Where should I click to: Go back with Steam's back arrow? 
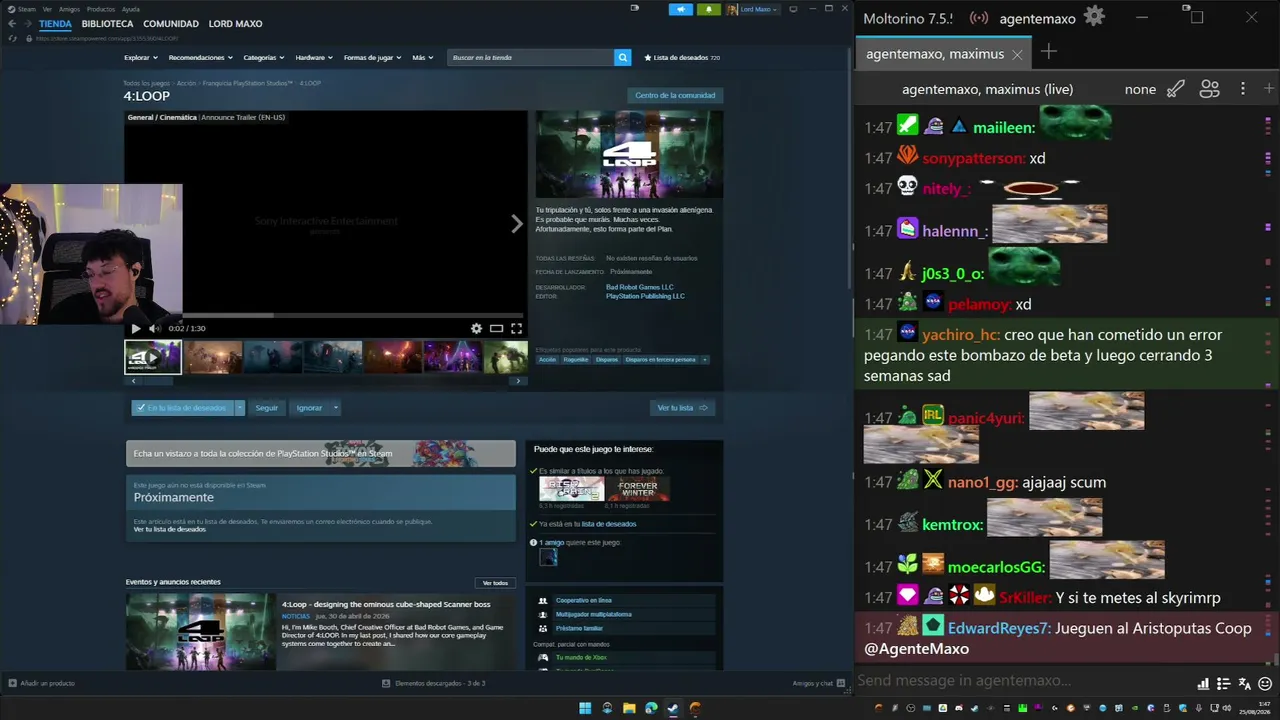[x=12, y=24]
